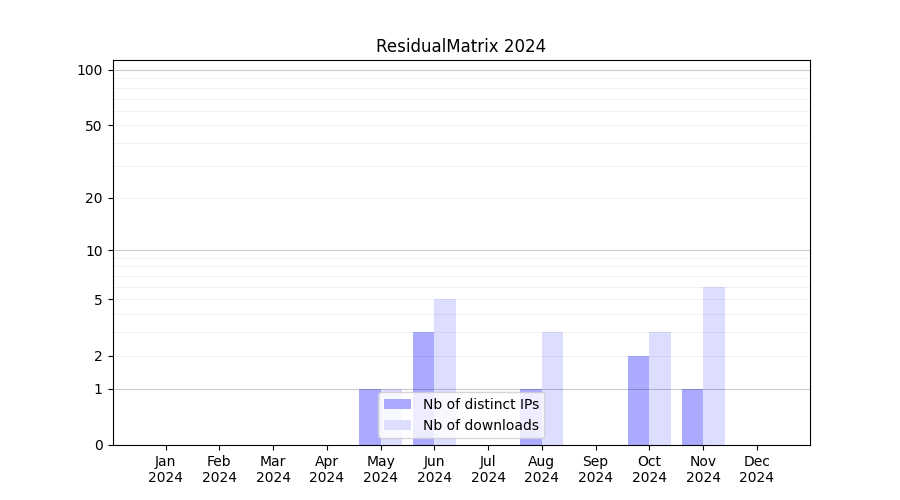Screen dimensions: 900x500
Task: Click the May distinct IPs bar
Action: (369, 417)
